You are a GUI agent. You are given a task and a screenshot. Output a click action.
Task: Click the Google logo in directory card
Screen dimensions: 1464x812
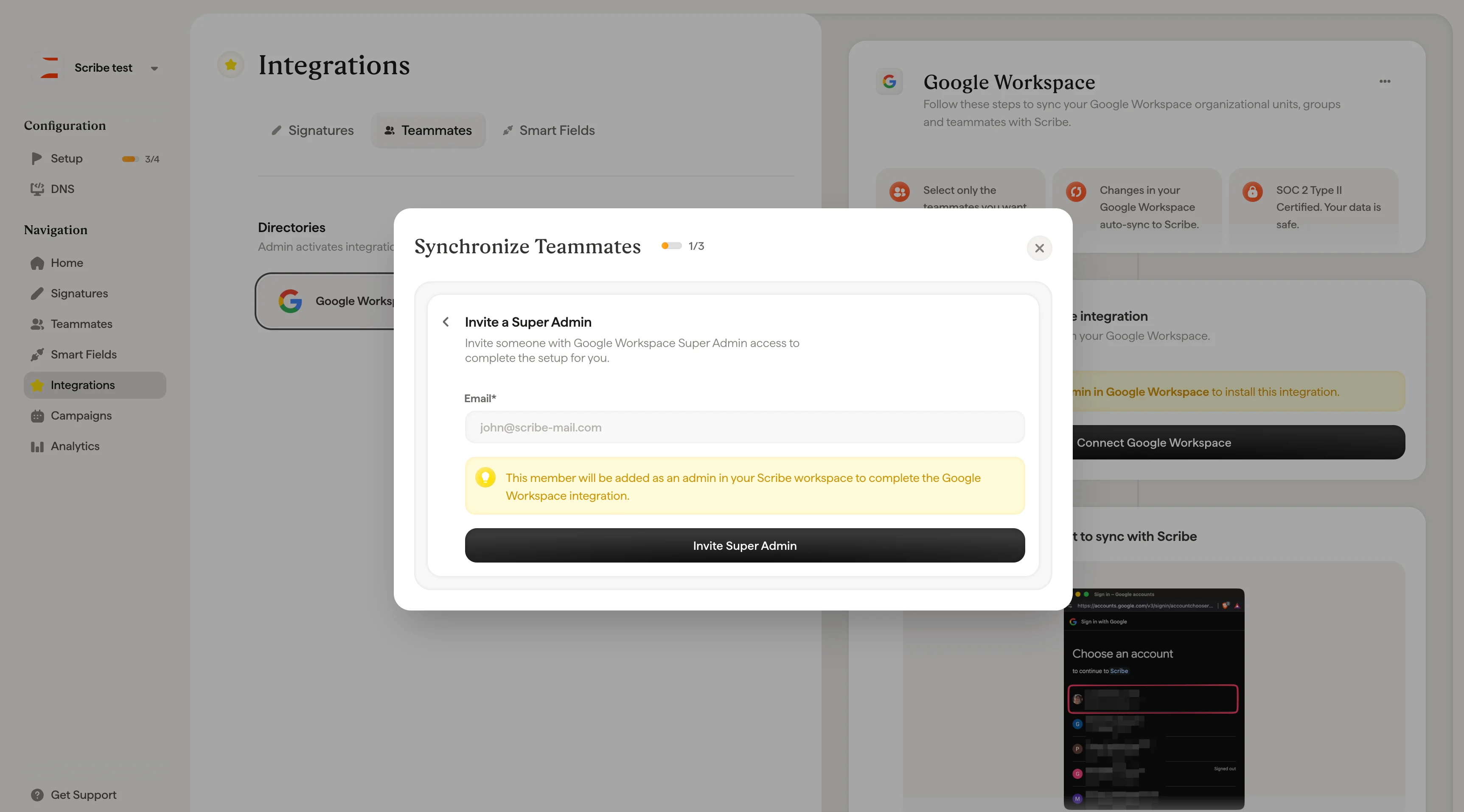[x=290, y=301]
